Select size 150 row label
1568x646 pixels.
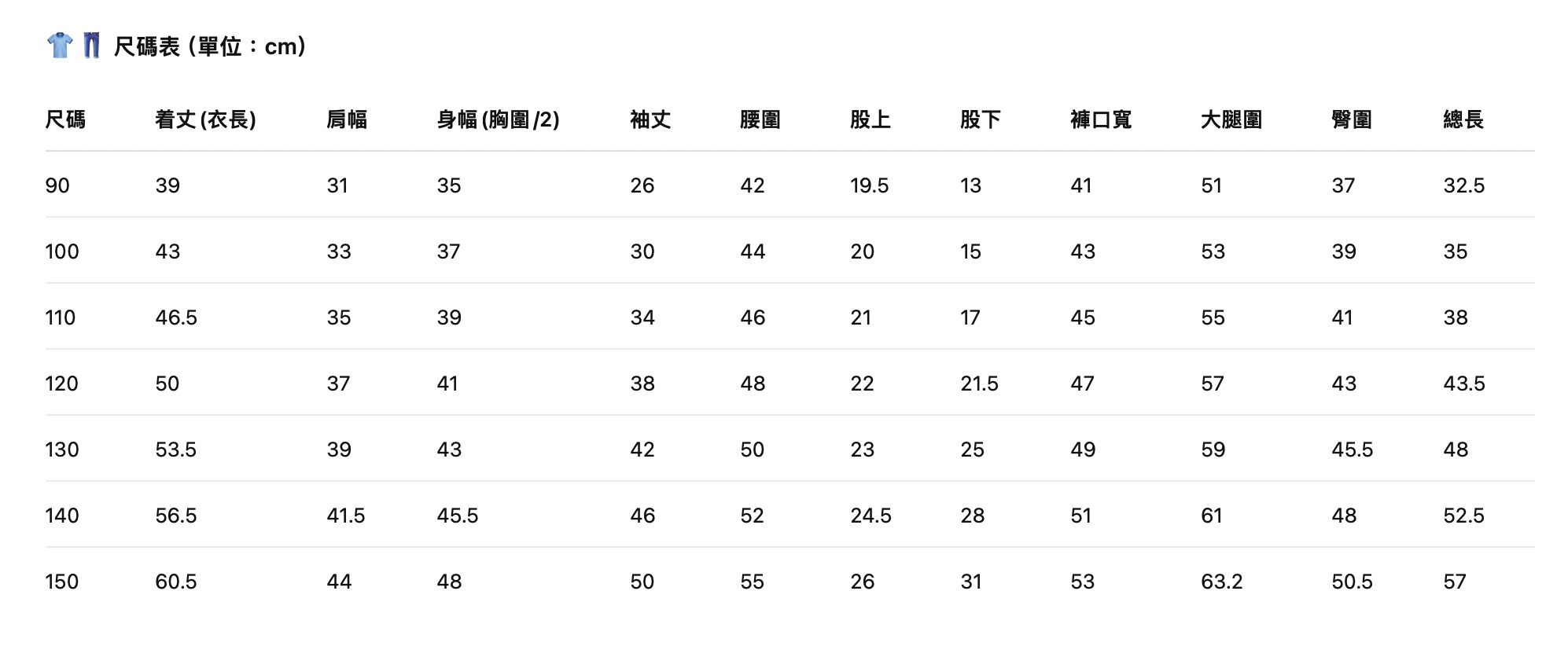point(61,582)
